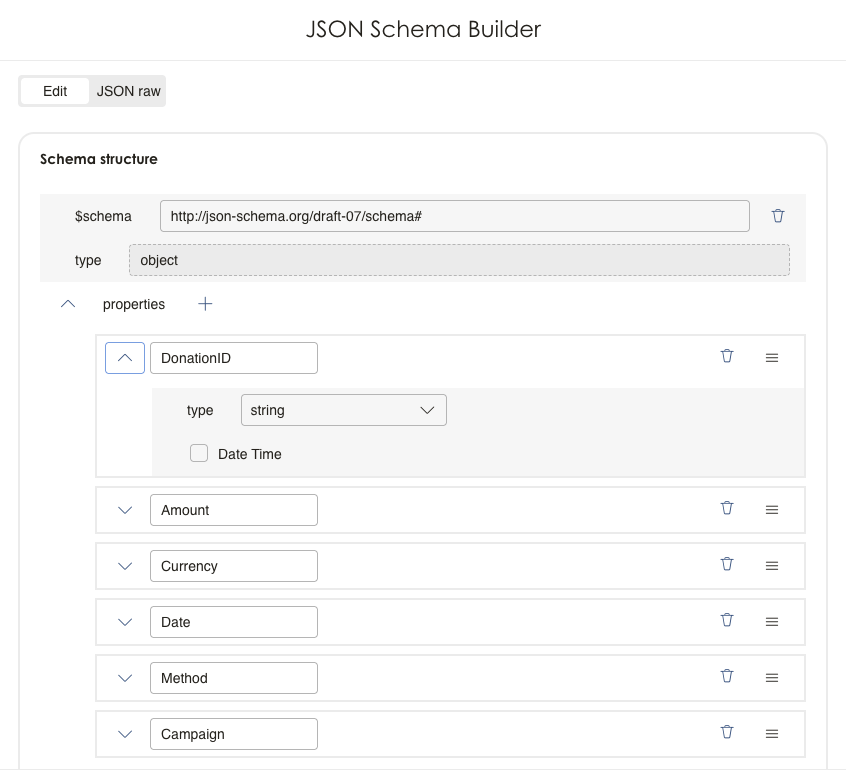846x779 pixels.
Task: Click the $schema URL input field
Action: (454, 216)
